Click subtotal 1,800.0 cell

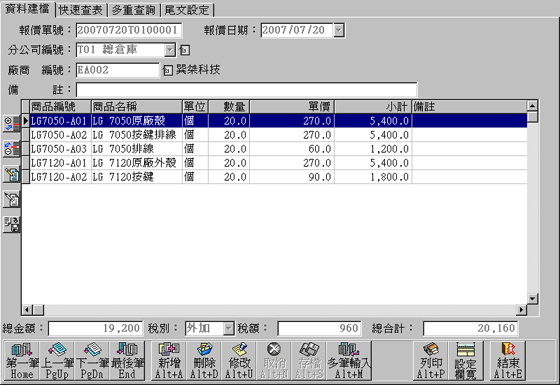tap(373, 177)
